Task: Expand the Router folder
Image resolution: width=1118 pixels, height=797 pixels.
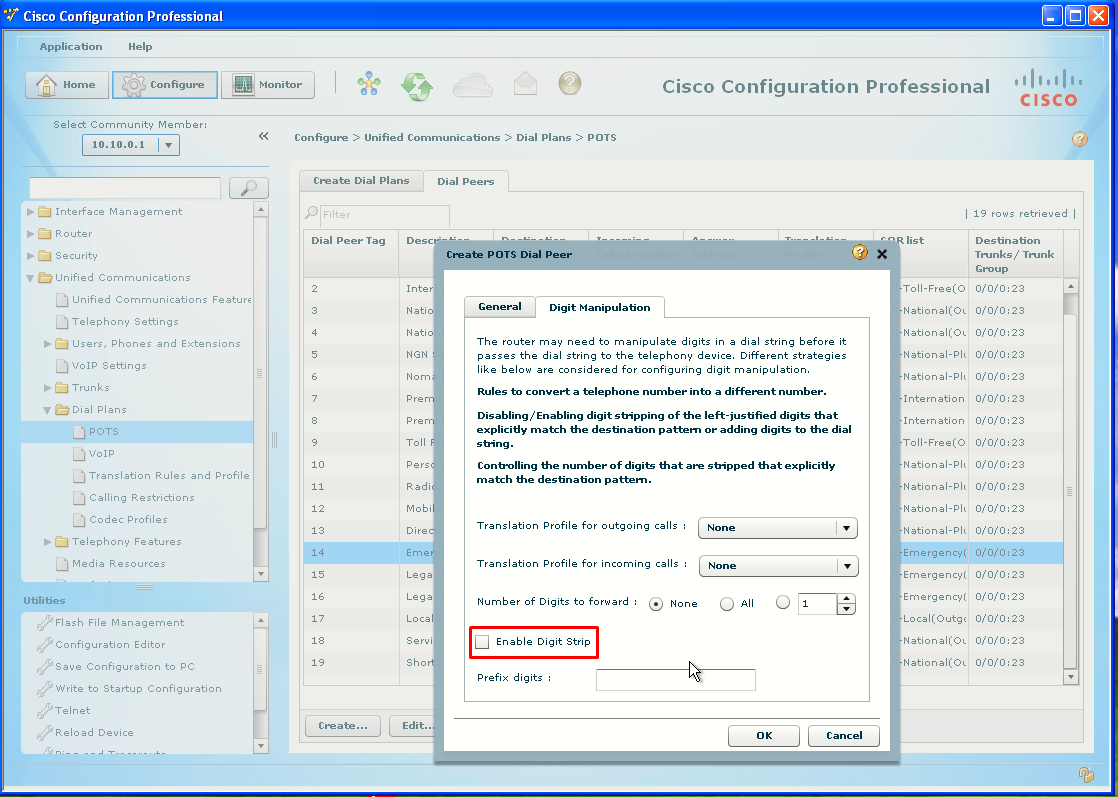Action: coord(31,234)
